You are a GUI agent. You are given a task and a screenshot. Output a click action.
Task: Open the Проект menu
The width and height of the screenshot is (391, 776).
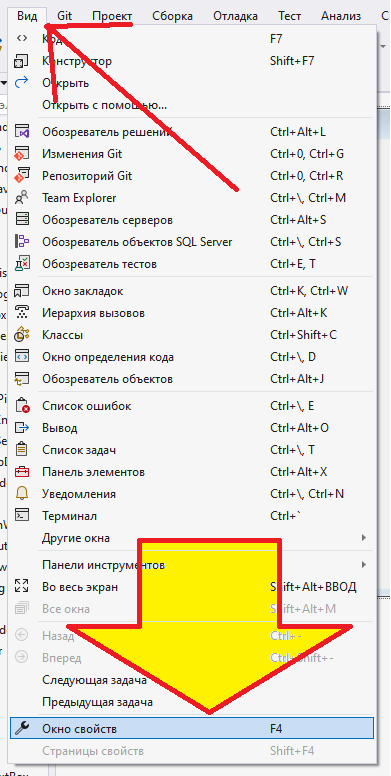(112, 16)
